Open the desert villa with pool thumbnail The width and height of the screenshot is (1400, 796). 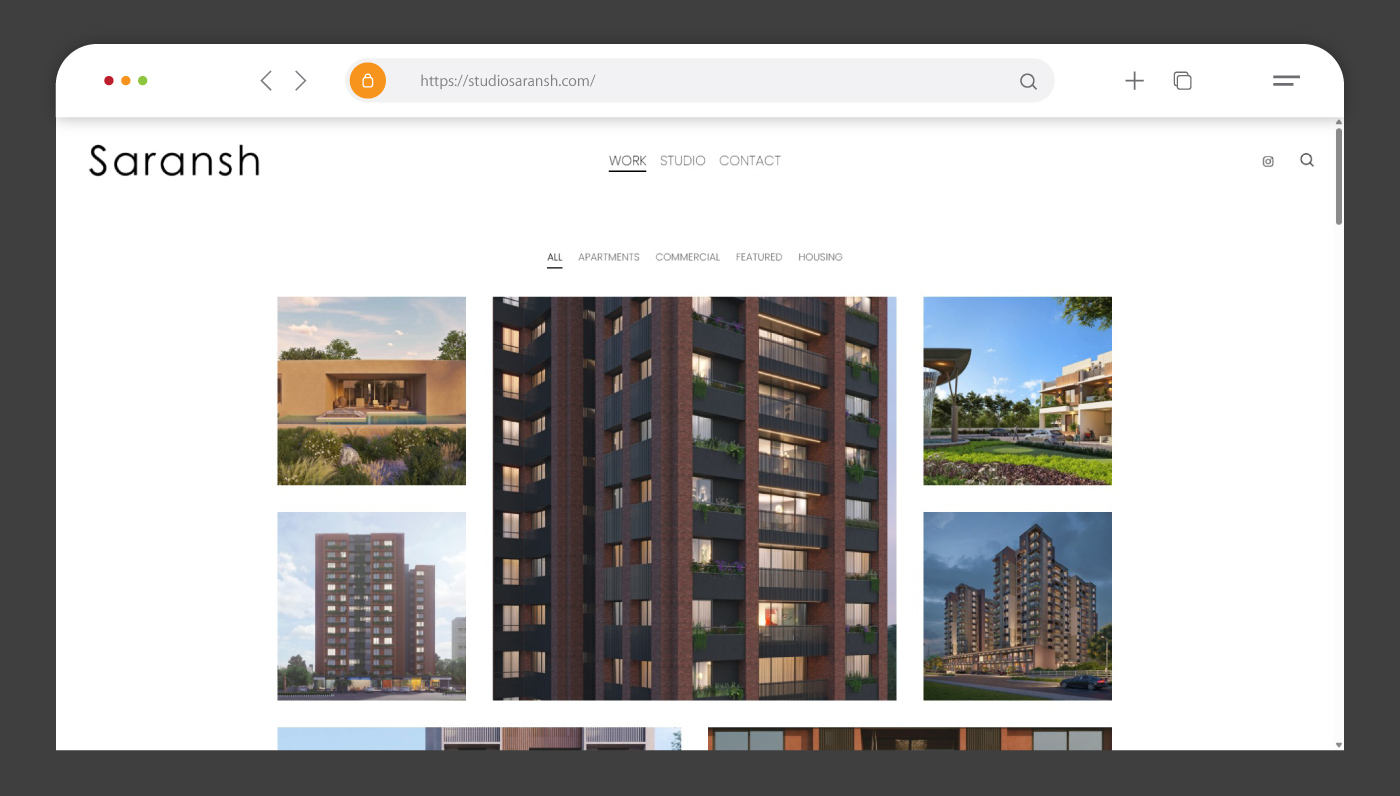tap(372, 391)
